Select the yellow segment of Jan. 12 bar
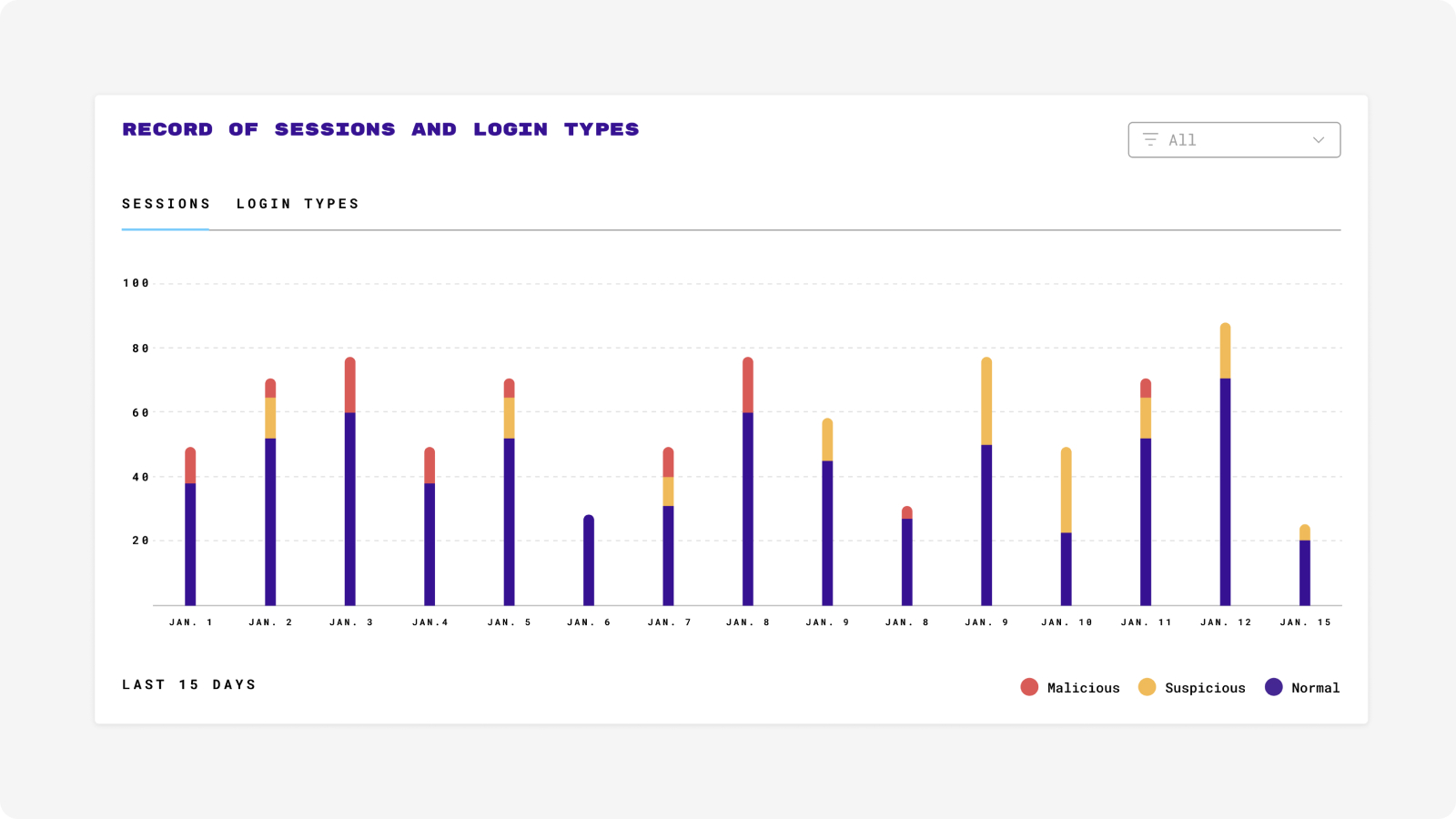Screen dimensions: 1456x819 point(1225,351)
